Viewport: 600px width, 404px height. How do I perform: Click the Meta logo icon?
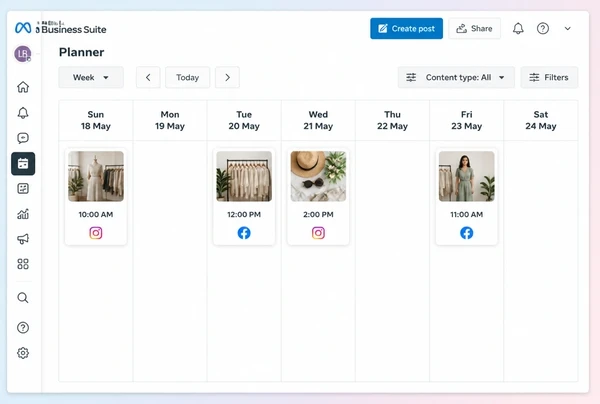[23, 28]
